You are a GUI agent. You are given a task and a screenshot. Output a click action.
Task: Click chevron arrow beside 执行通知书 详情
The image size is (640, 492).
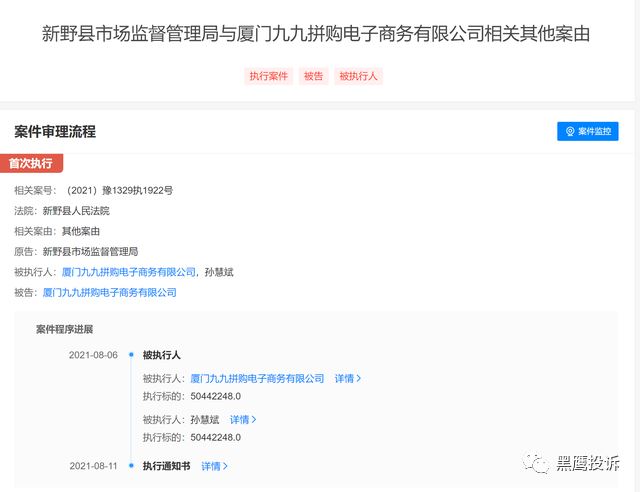pyautogui.click(x=225, y=466)
